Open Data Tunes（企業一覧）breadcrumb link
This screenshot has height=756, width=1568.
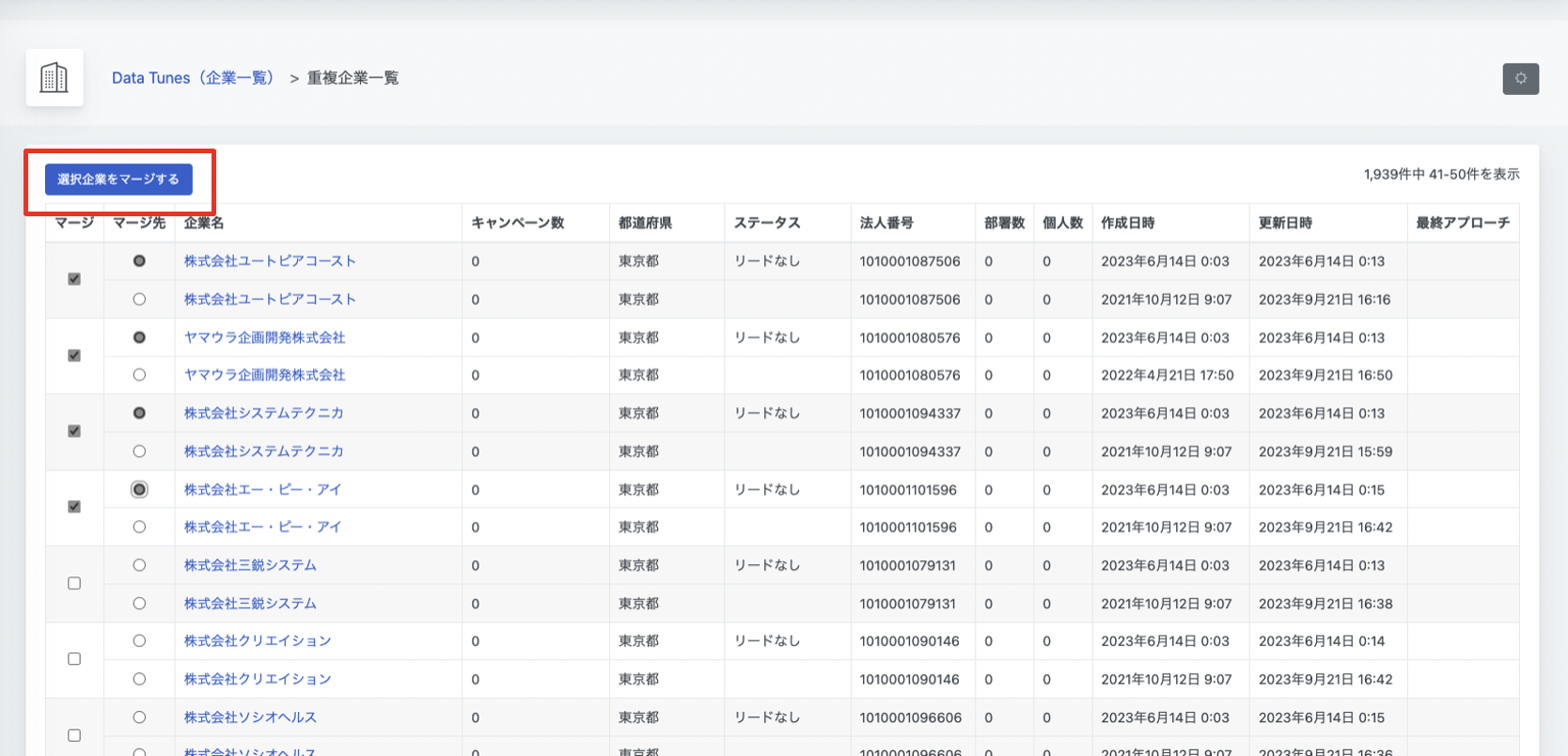(x=194, y=78)
